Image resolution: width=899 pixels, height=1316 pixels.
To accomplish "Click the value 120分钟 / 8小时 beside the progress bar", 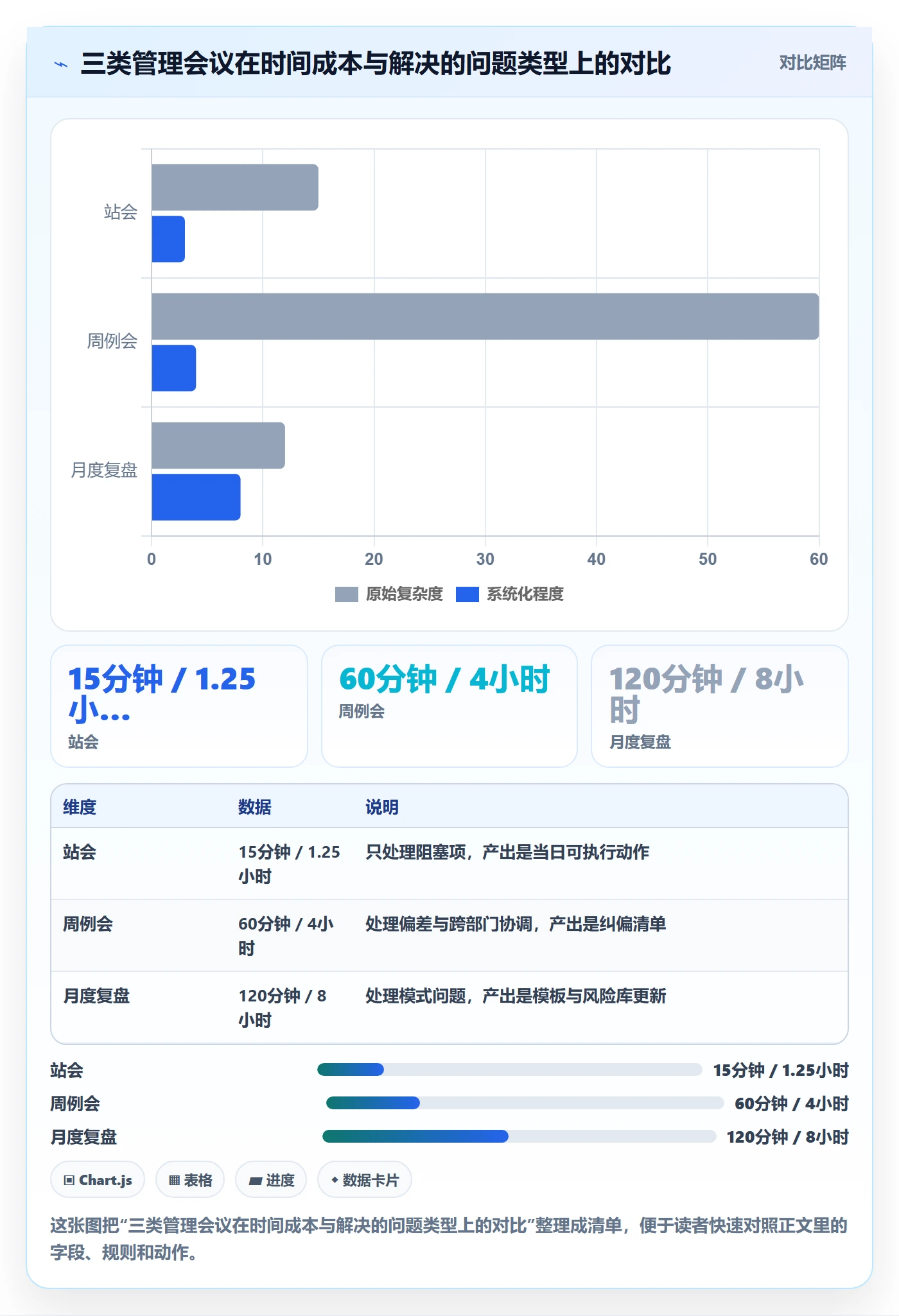I will tap(788, 1137).
